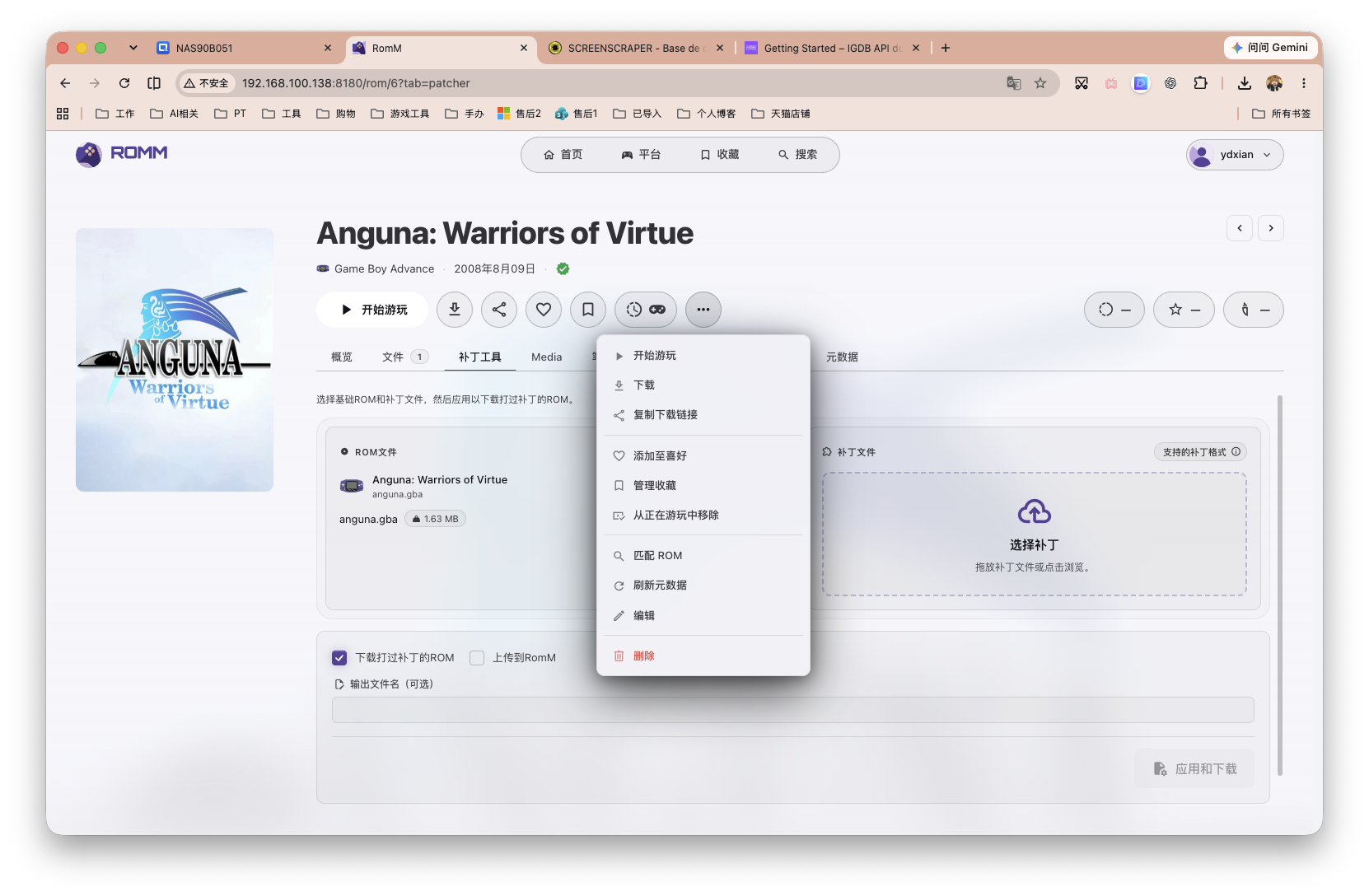Click the Anguna cover art thumbnail
Image resolution: width=1369 pixels, height=896 pixels.
pos(175,360)
